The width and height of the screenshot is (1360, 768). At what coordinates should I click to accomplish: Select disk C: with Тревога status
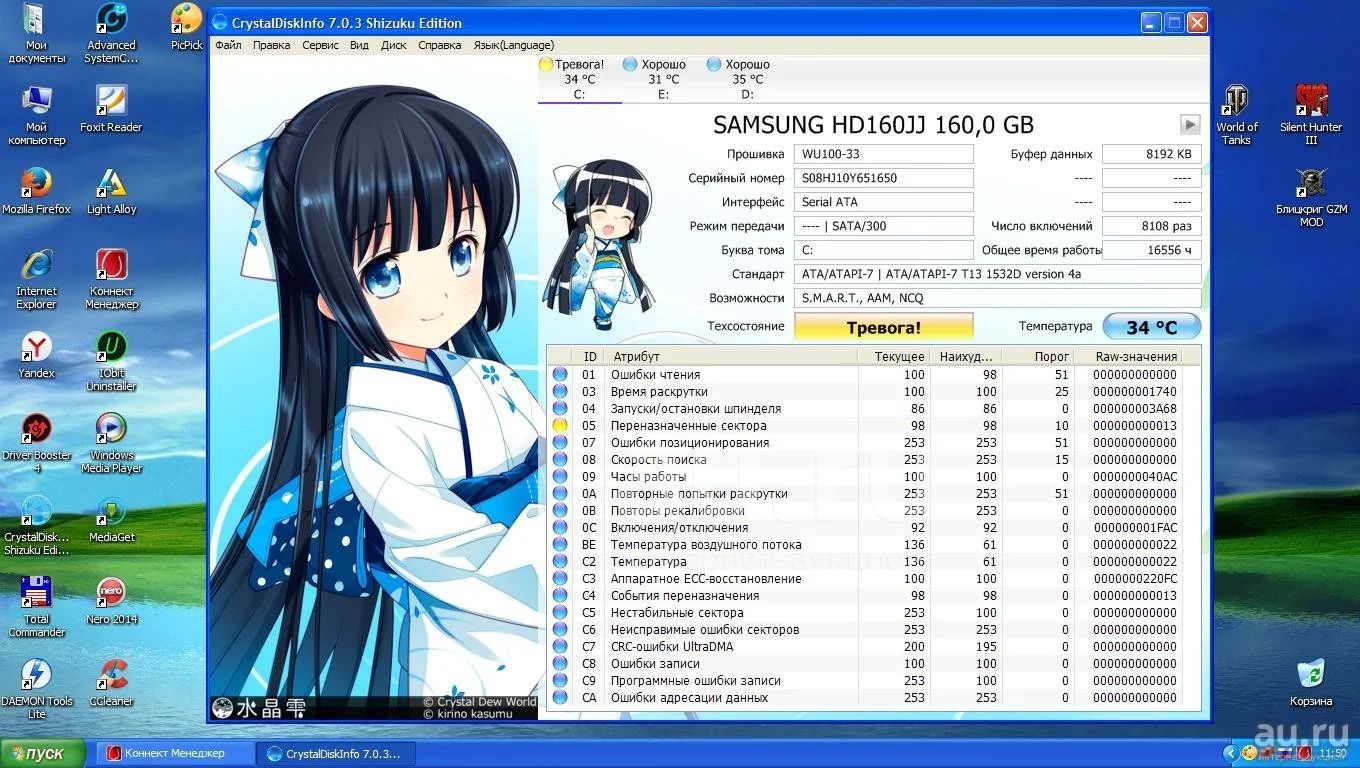579,79
